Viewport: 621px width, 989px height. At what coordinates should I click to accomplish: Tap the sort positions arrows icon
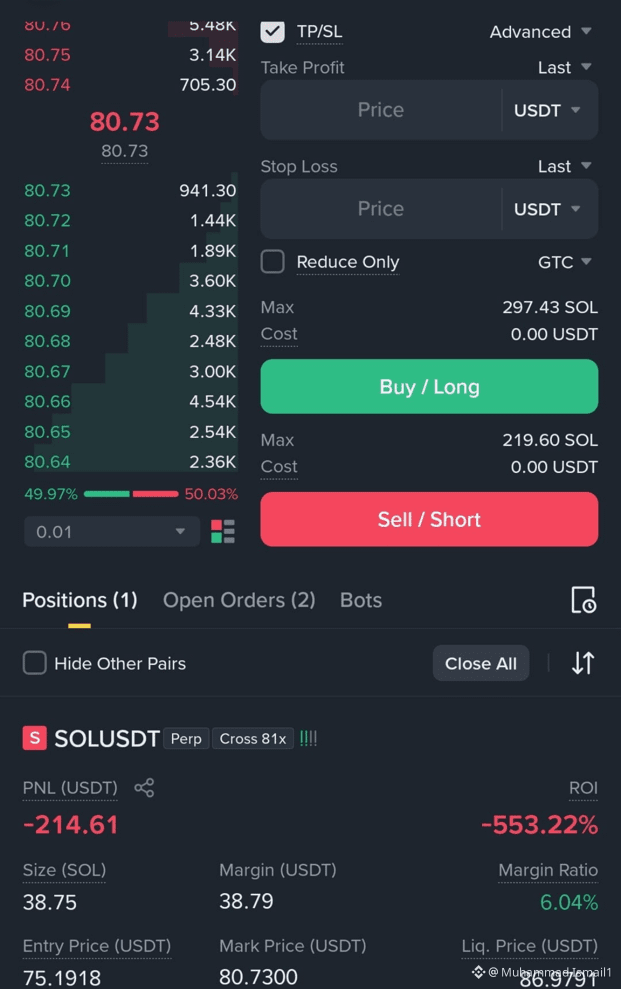(x=583, y=663)
